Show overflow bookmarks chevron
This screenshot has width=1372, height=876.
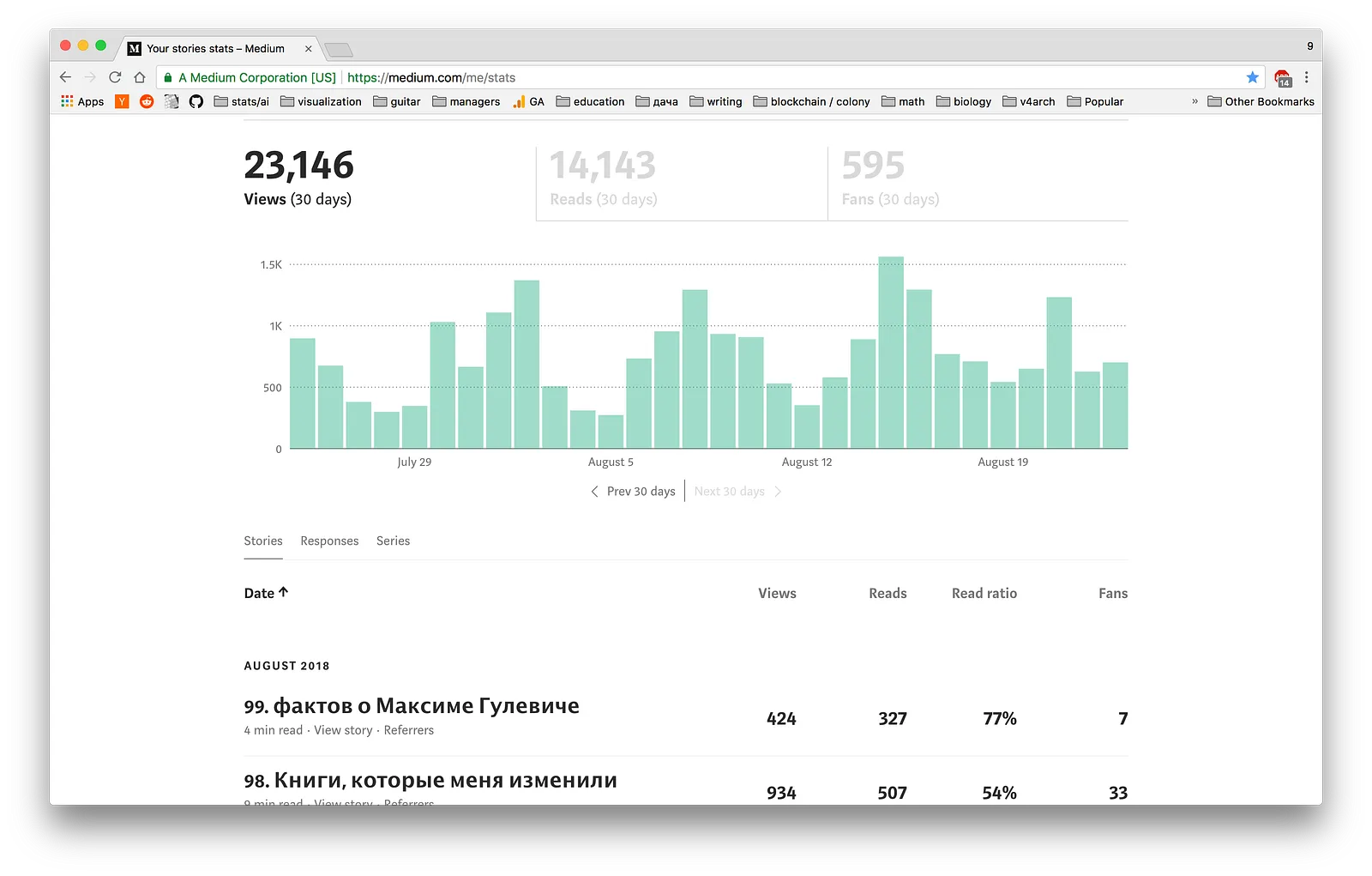pyautogui.click(x=1194, y=101)
